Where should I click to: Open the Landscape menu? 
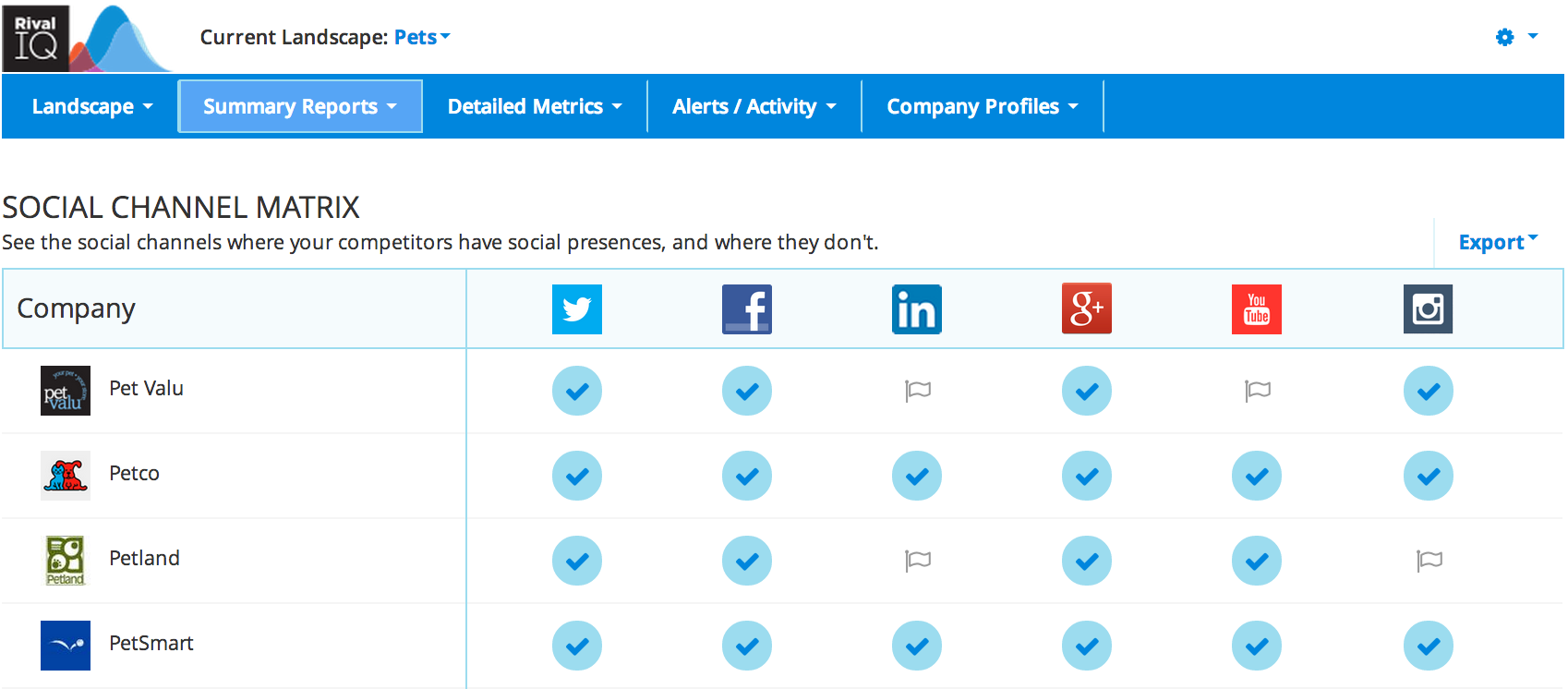(x=91, y=106)
